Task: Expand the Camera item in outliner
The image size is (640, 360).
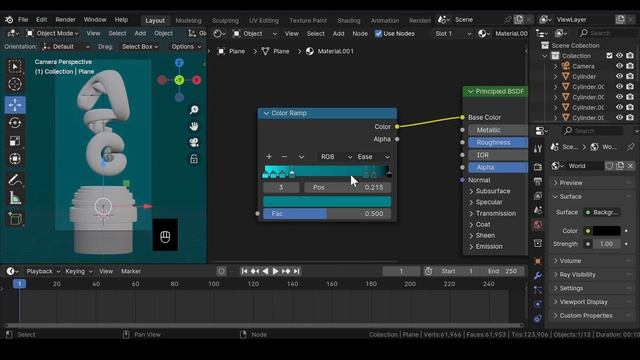Action: tap(556, 66)
